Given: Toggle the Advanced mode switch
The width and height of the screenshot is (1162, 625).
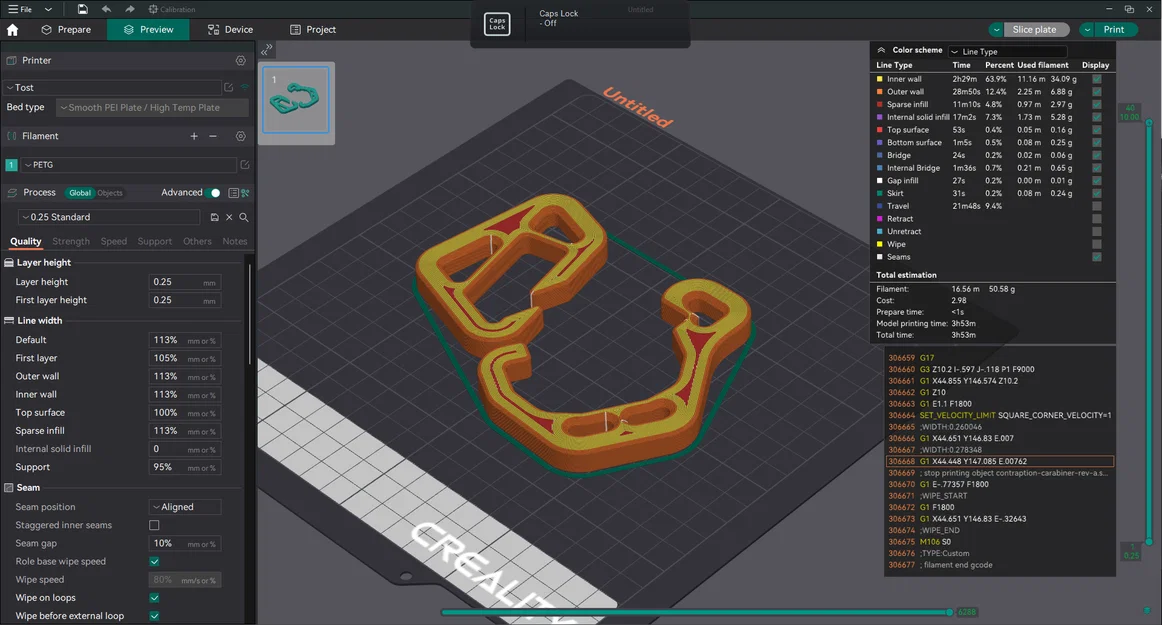Looking at the screenshot, I should [x=213, y=193].
